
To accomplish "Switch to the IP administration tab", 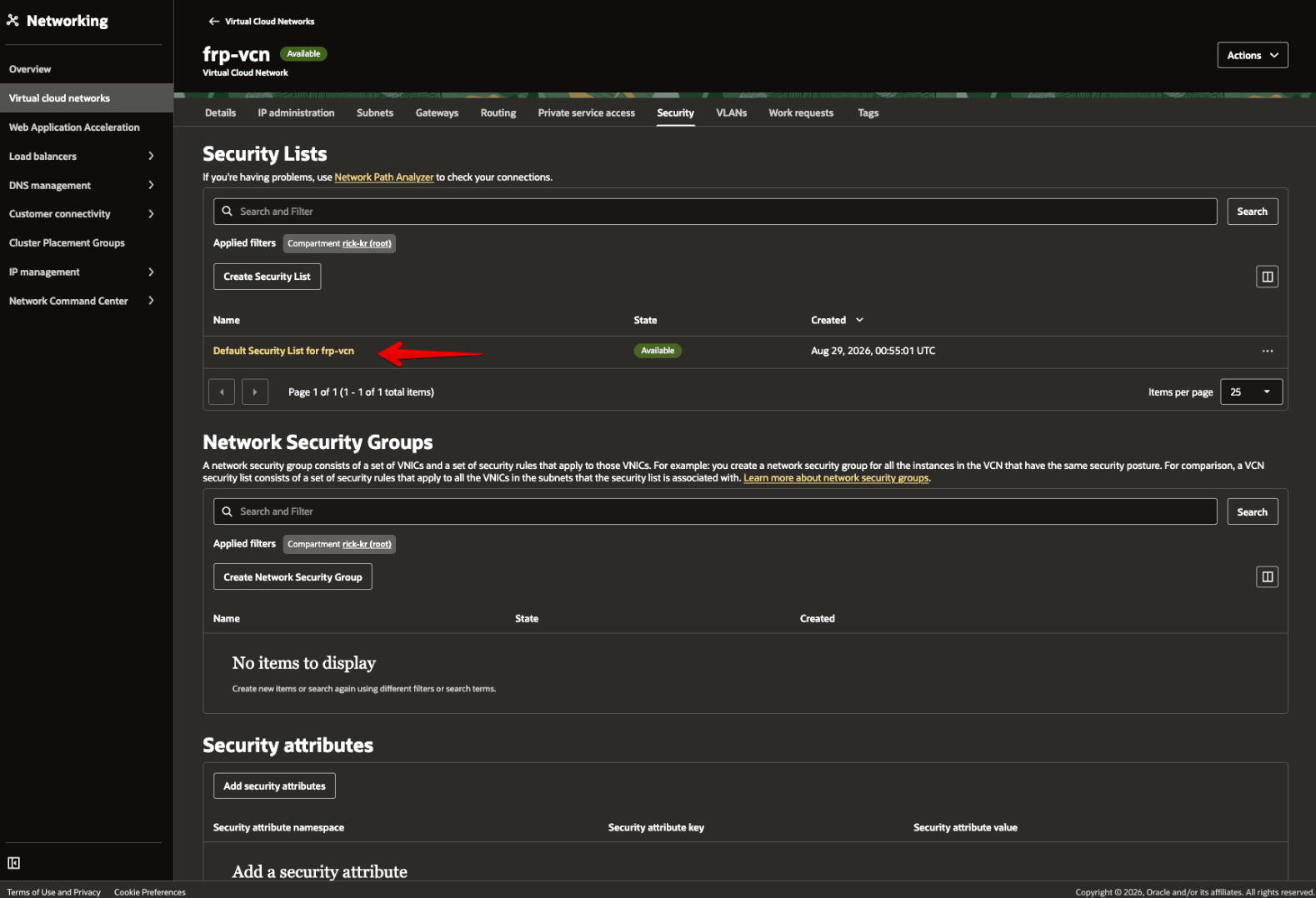I will point(296,112).
